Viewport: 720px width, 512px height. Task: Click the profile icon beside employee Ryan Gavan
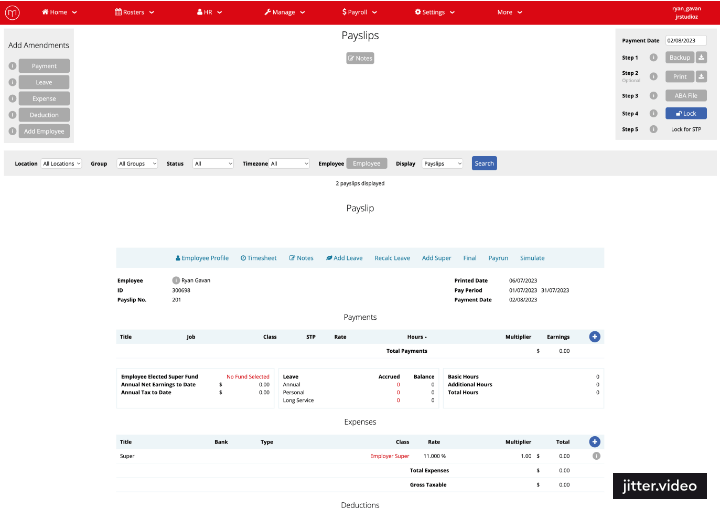click(x=176, y=280)
